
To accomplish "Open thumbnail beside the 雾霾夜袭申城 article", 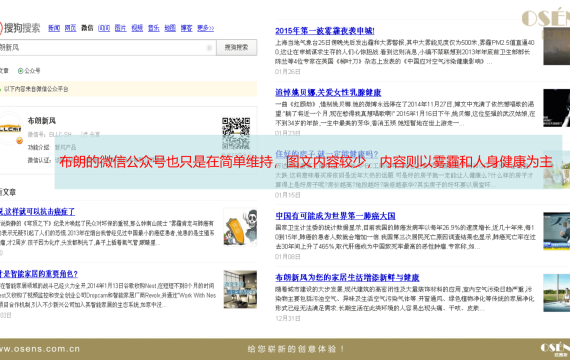I will pyautogui.click(x=557, y=46).
